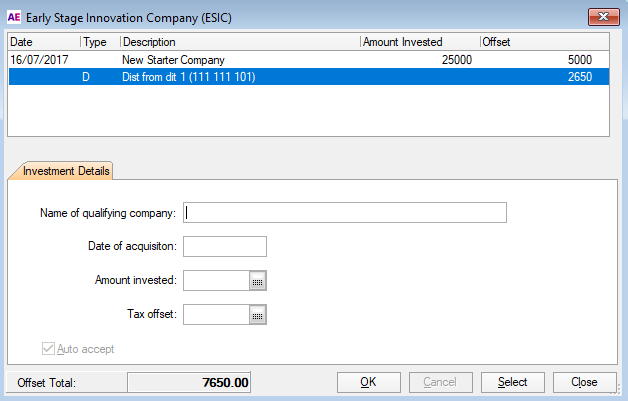Sort by the Type column header
Image resolution: width=628 pixels, height=401 pixels.
click(x=99, y=42)
